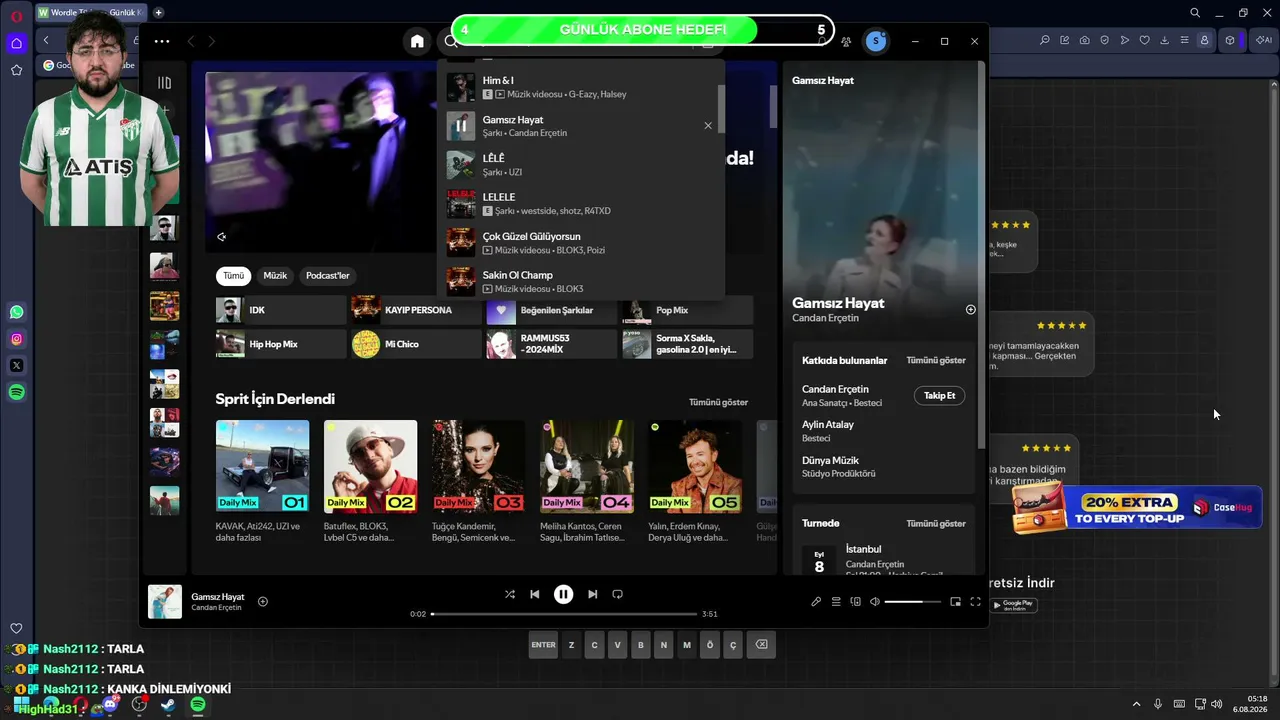Switch to the Wordle browser tab
This screenshot has height=720, width=1280.
(x=91, y=13)
